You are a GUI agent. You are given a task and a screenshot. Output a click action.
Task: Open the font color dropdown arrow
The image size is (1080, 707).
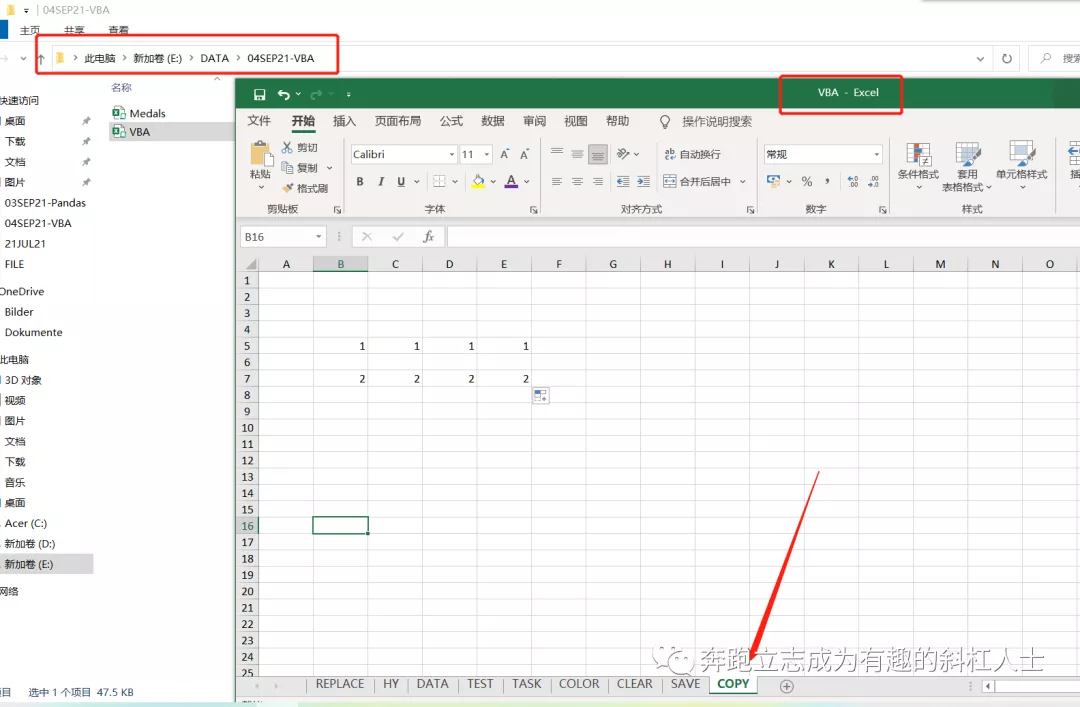tap(527, 182)
